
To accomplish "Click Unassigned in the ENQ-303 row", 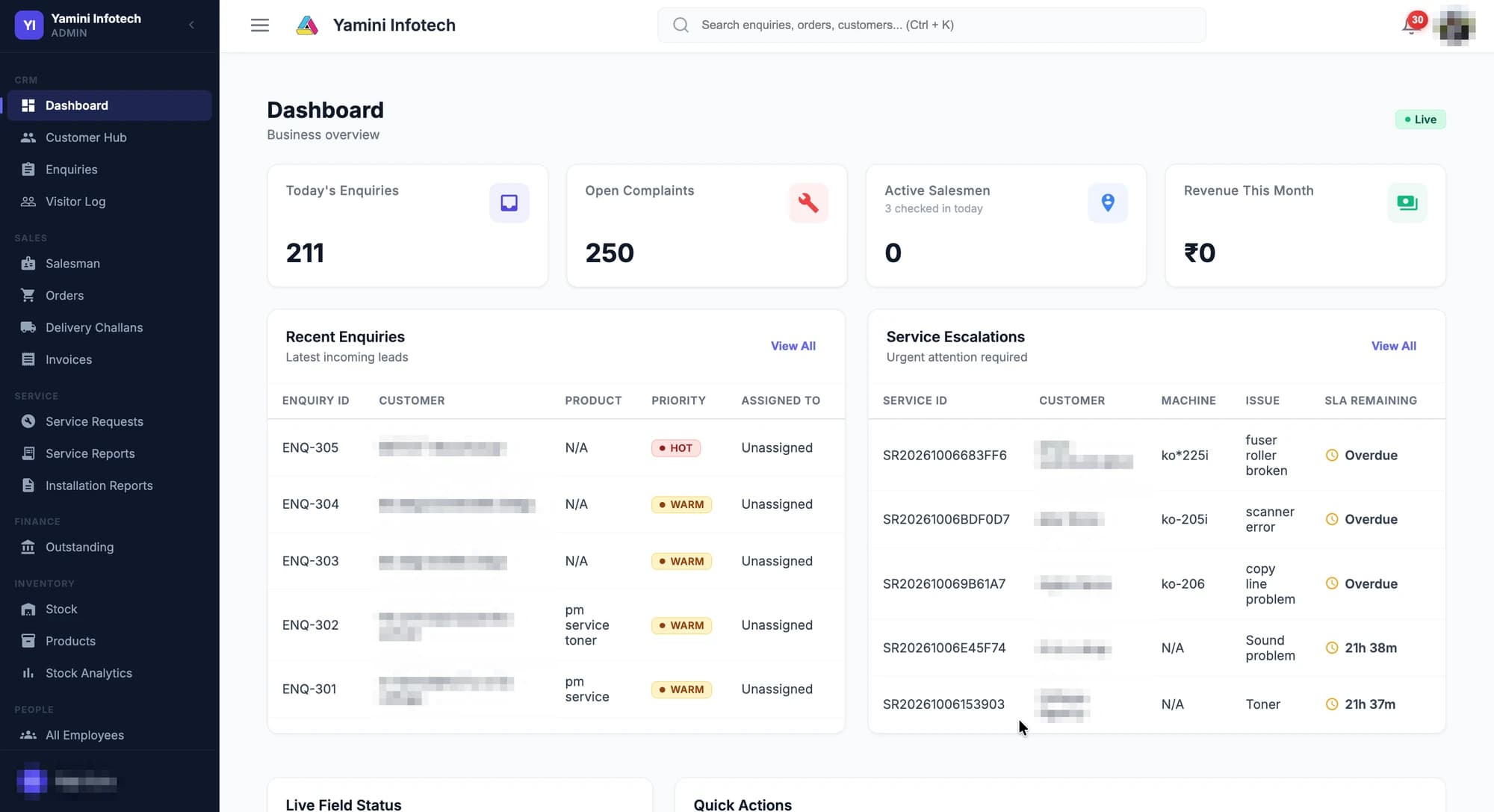I will [777, 561].
